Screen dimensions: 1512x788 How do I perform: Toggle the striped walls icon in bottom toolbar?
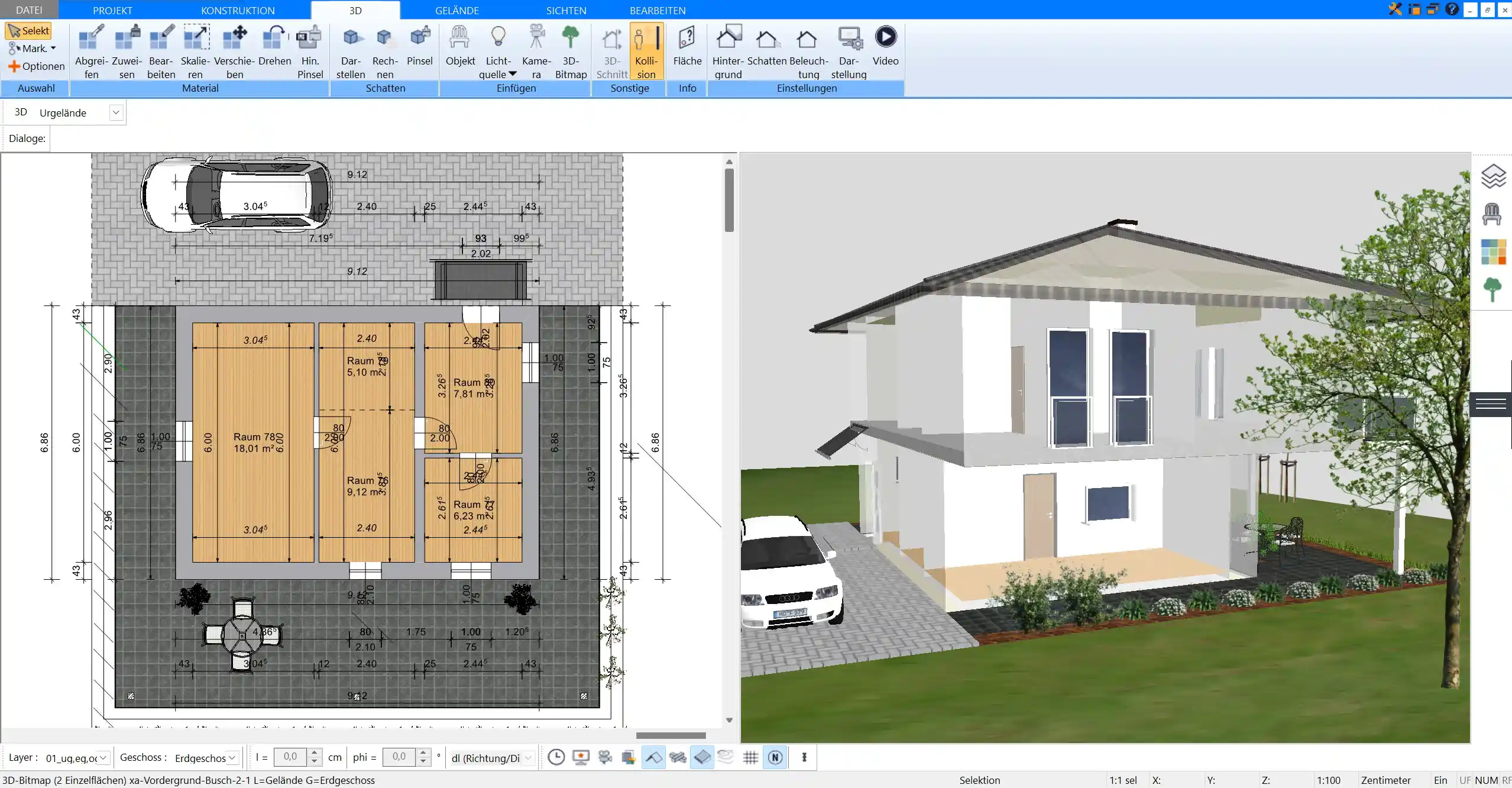point(678,757)
